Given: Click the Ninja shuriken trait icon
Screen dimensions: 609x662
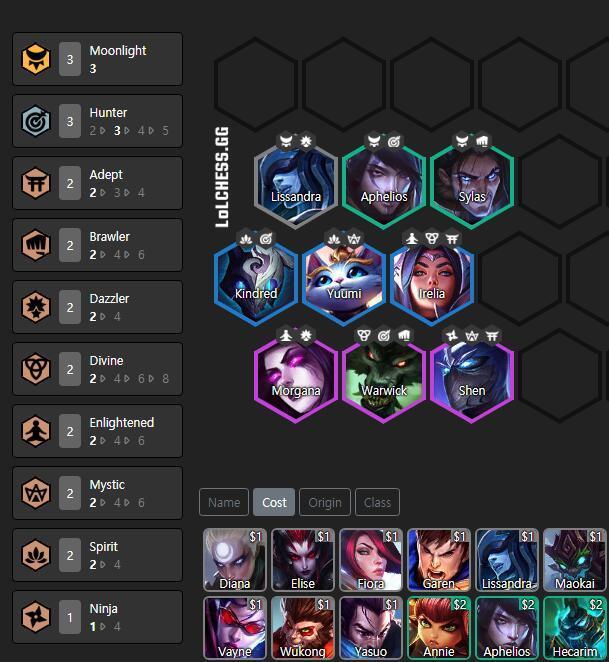Looking at the screenshot, I should [36, 617].
